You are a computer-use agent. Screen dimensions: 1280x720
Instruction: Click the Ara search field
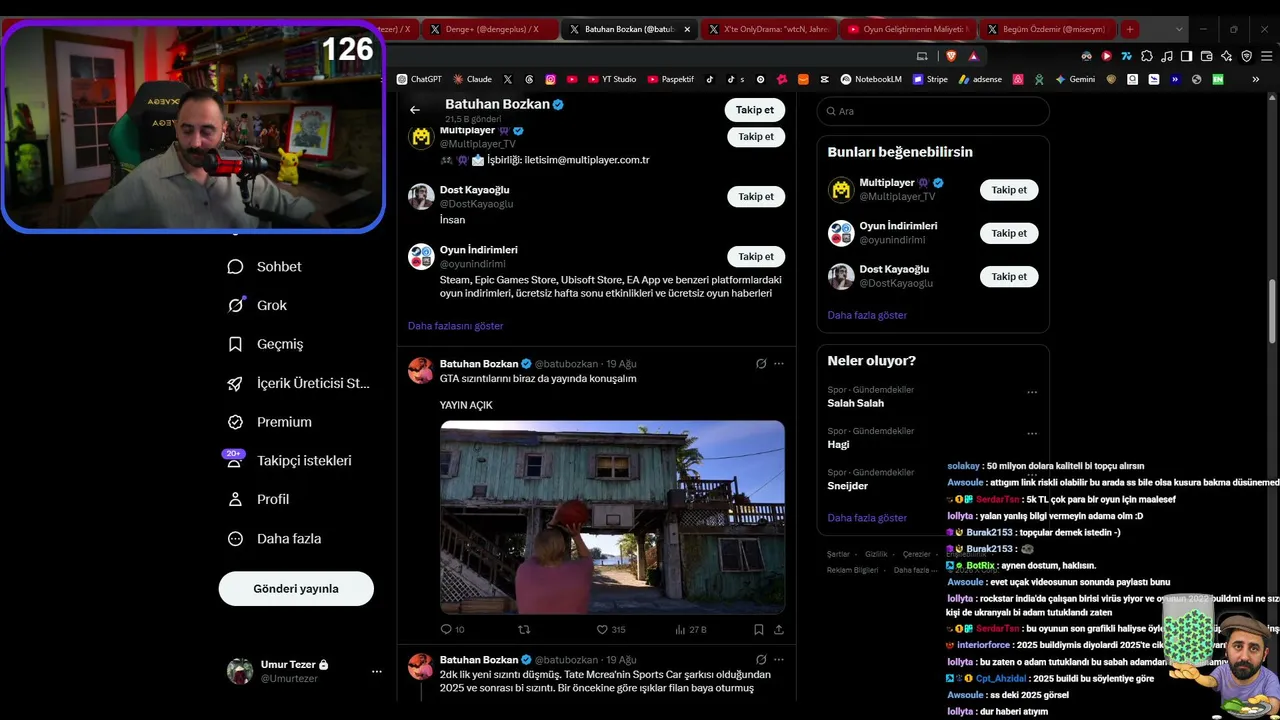pos(933,111)
